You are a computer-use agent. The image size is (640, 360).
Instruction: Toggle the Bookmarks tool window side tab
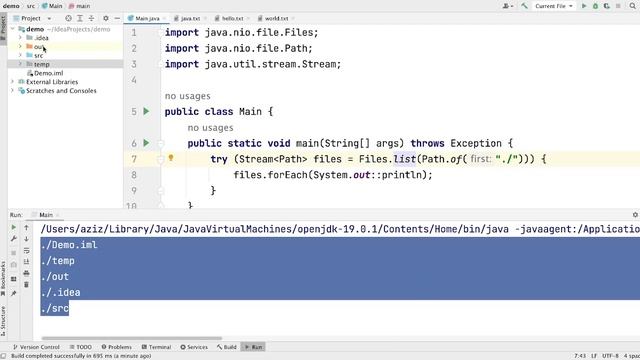(x=3, y=279)
